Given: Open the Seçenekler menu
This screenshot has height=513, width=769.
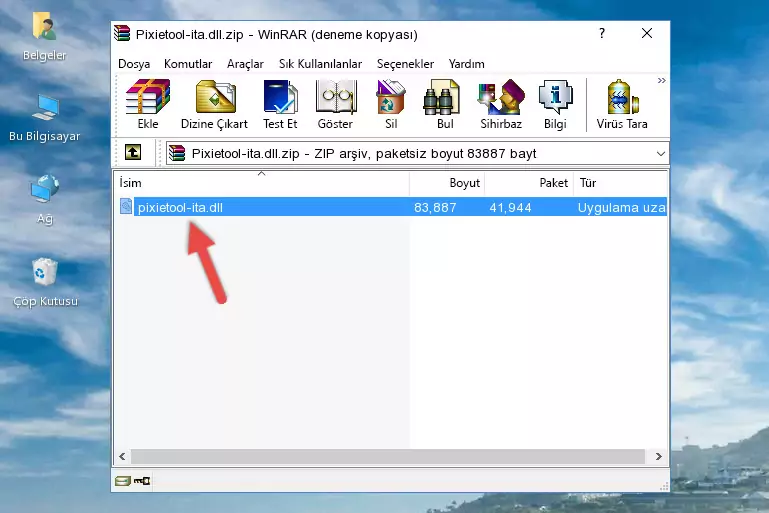Looking at the screenshot, I should coord(405,64).
